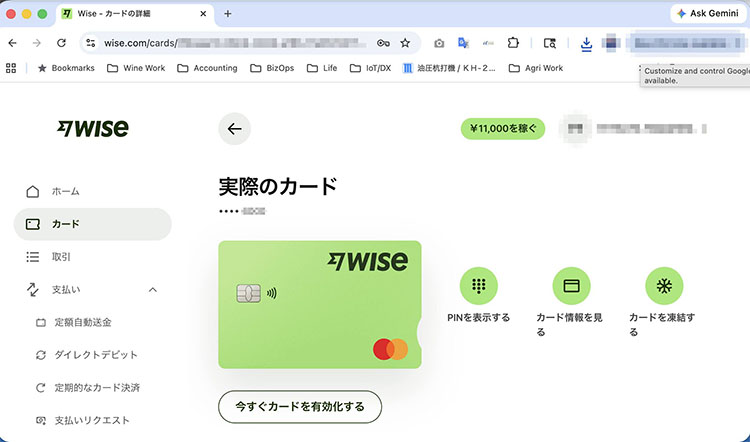Image resolution: width=750 pixels, height=442 pixels.
Task: Open the Bookmarks star folder
Action: point(66,68)
